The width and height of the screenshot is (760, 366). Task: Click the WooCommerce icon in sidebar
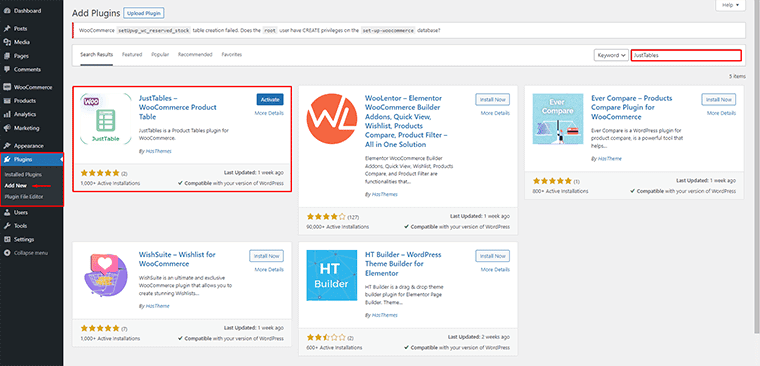click(x=7, y=87)
